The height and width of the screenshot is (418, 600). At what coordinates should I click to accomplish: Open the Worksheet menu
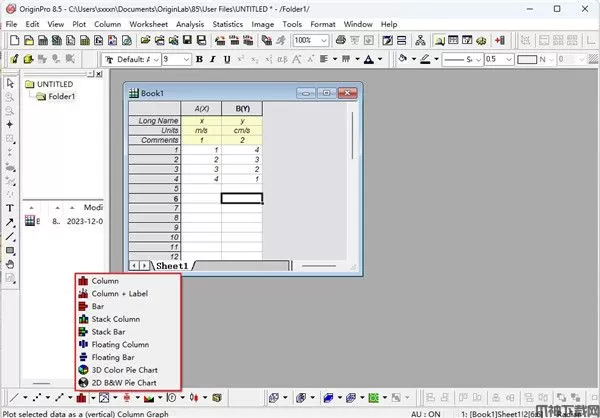[x=147, y=23]
